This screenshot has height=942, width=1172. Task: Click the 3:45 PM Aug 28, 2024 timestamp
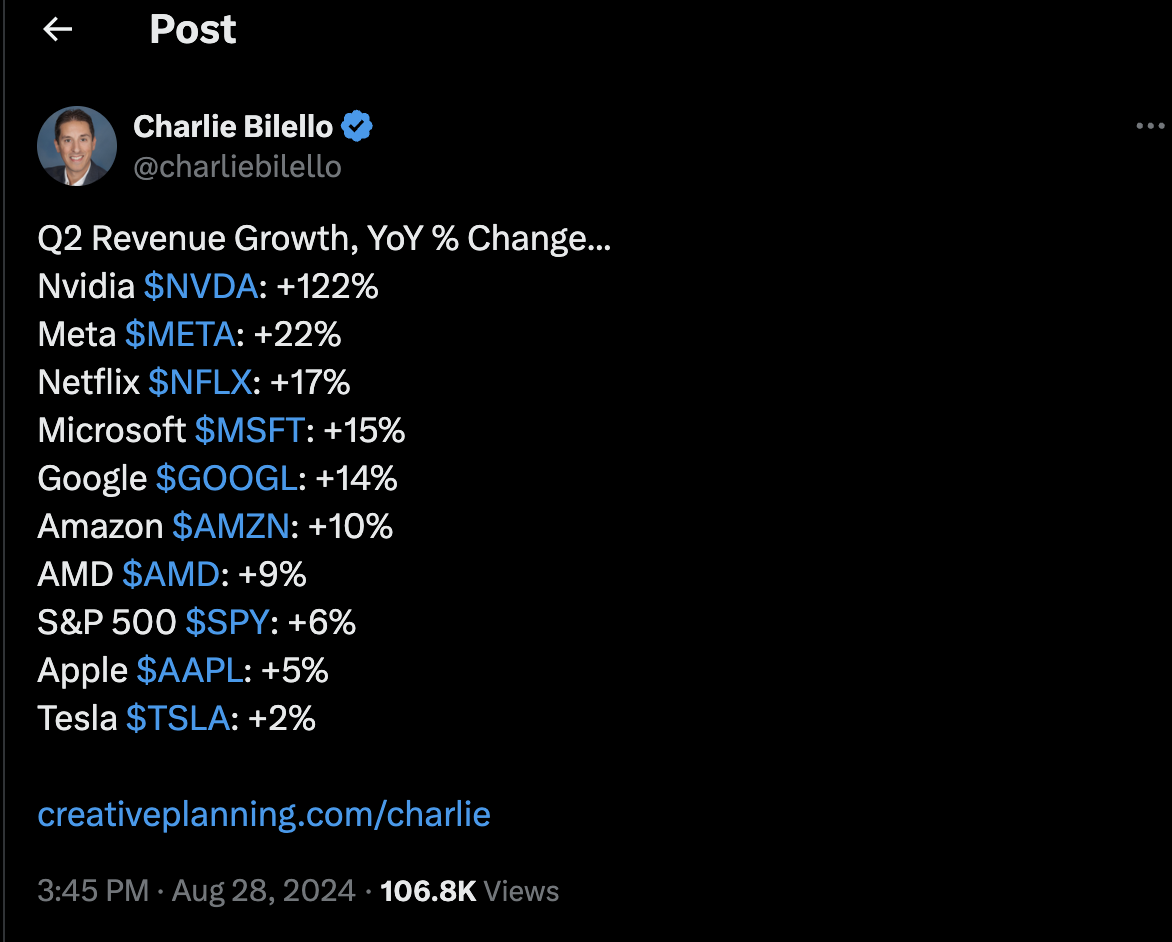click(196, 891)
